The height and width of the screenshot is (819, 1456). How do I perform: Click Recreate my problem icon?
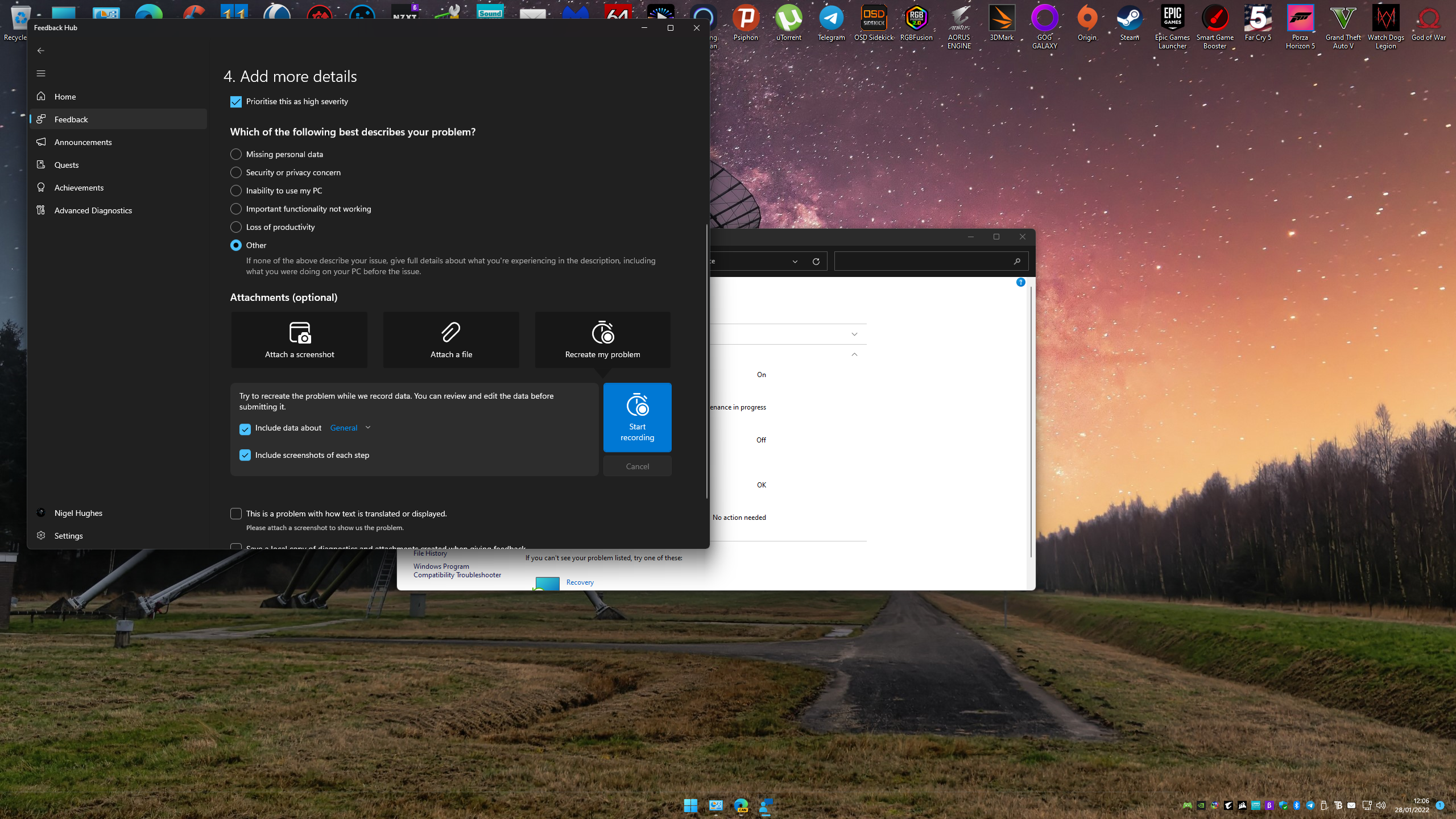602,333
